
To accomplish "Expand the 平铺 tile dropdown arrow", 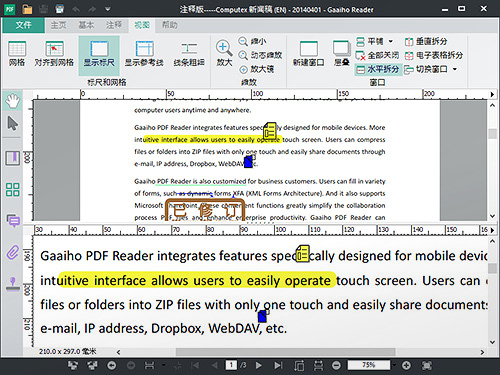I will click(391, 42).
